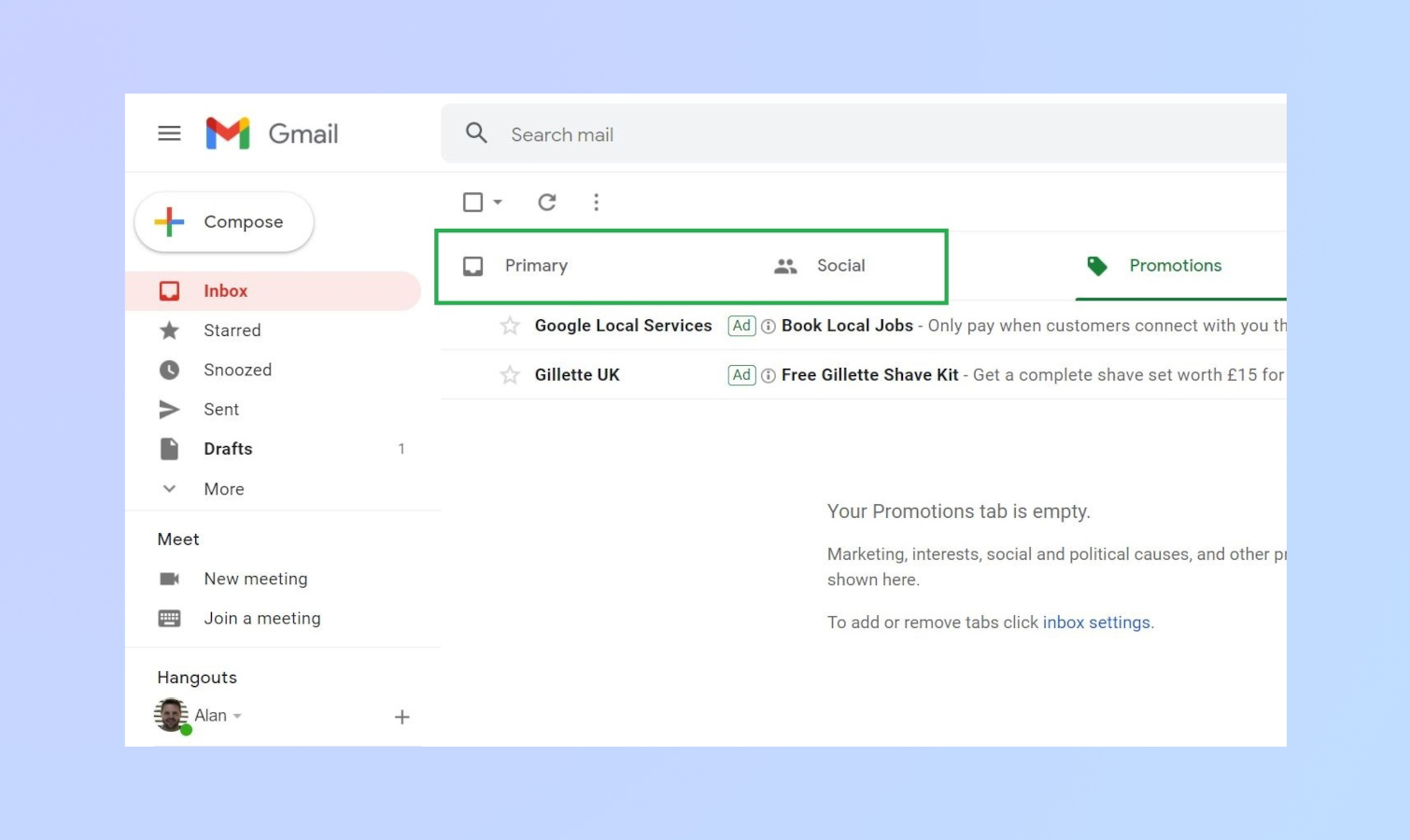
Task: Click the search magnifier icon
Action: [476, 133]
